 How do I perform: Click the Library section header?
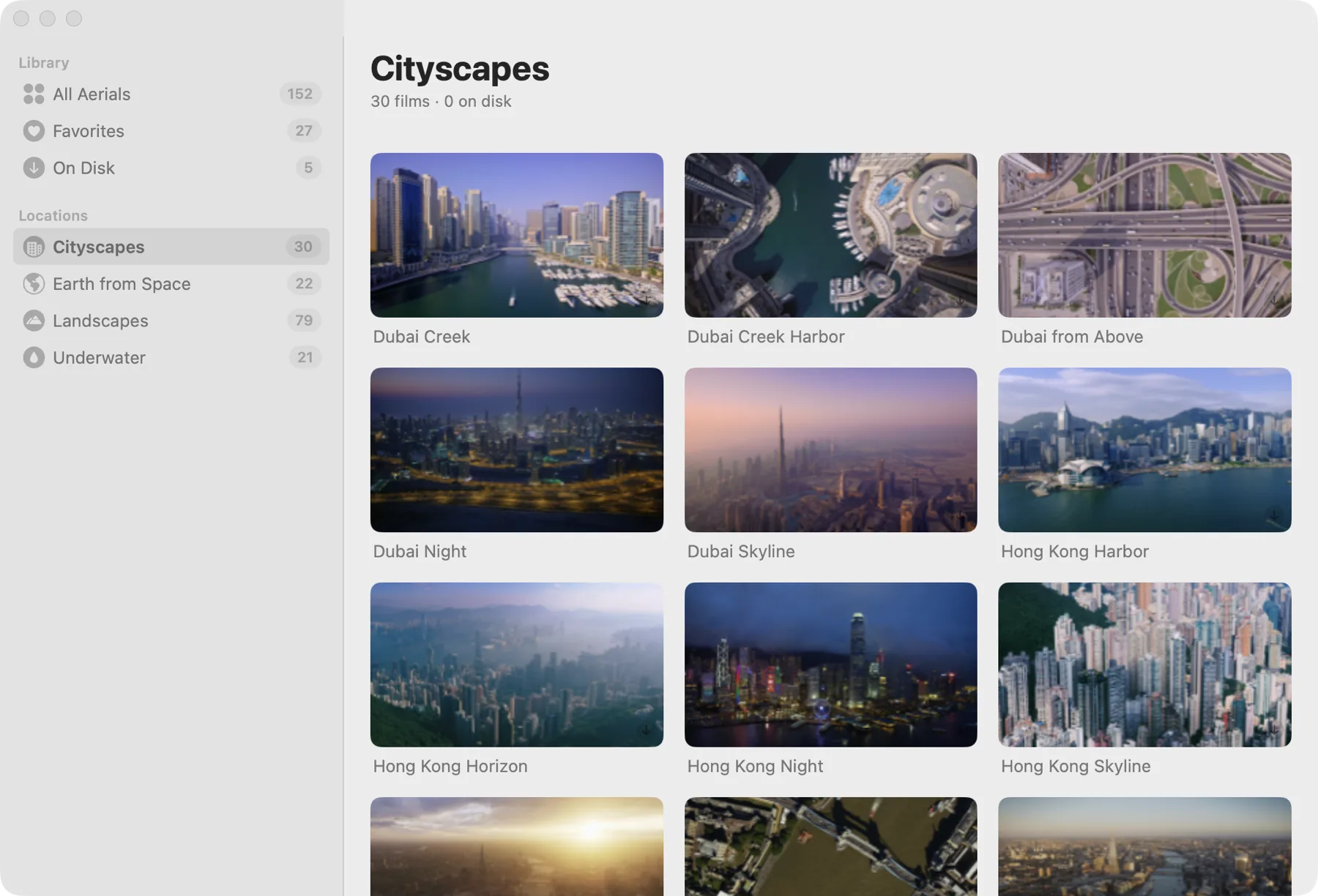pyautogui.click(x=44, y=63)
